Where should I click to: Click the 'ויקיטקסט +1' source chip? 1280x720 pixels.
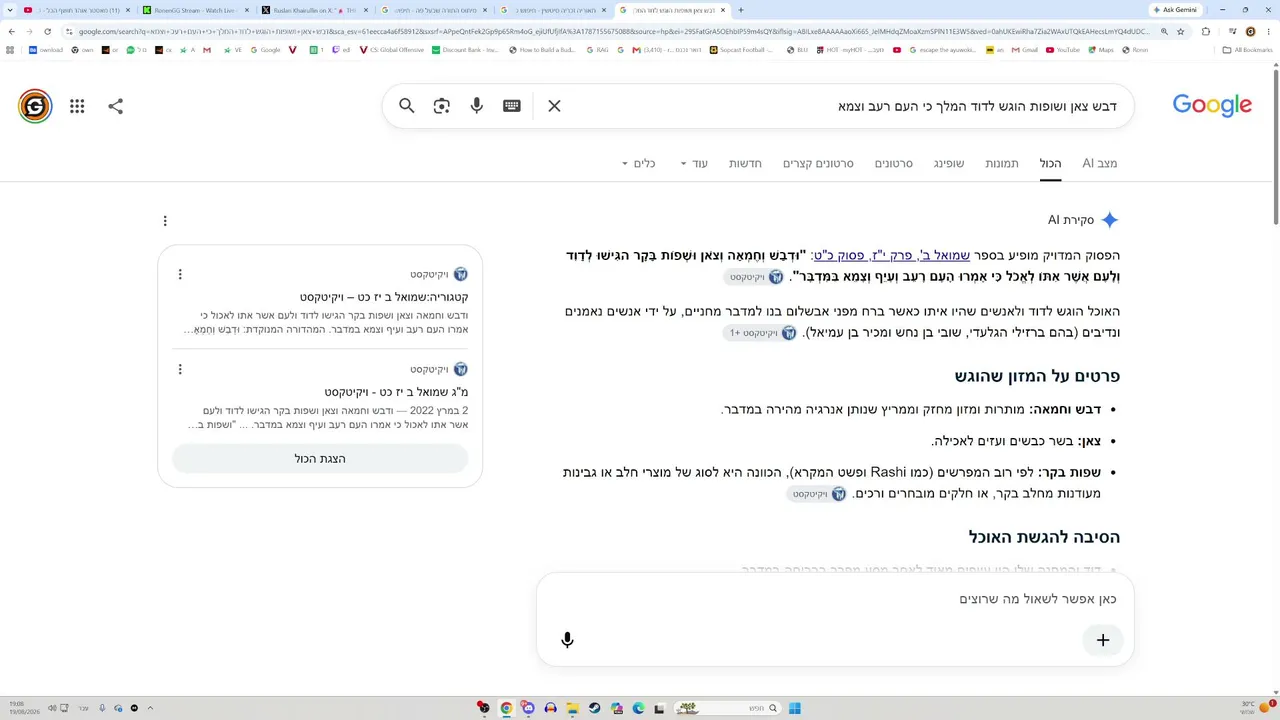(762, 333)
